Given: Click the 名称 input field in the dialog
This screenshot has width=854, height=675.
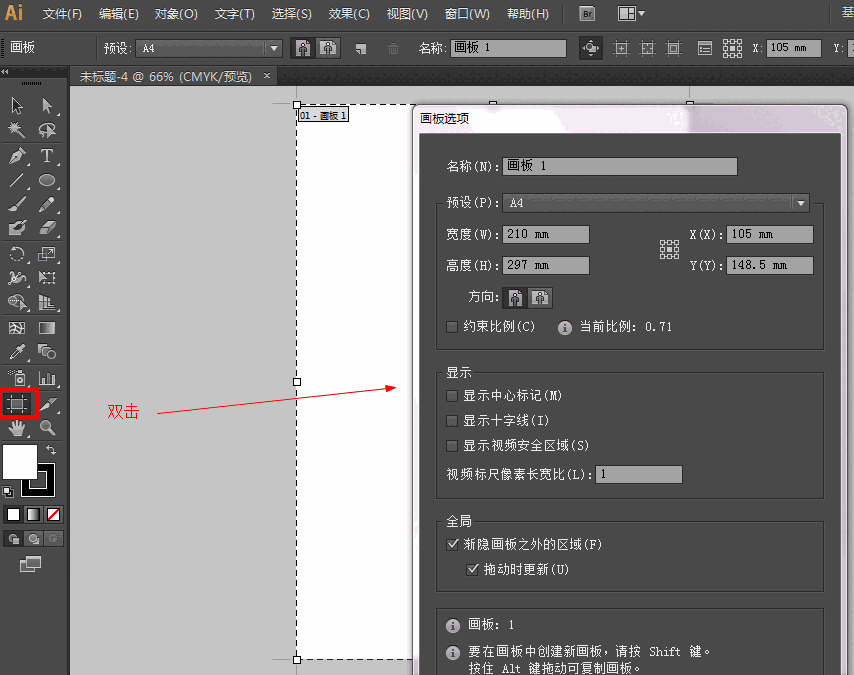Looking at the screenshot, I should [x=620, y=166].
